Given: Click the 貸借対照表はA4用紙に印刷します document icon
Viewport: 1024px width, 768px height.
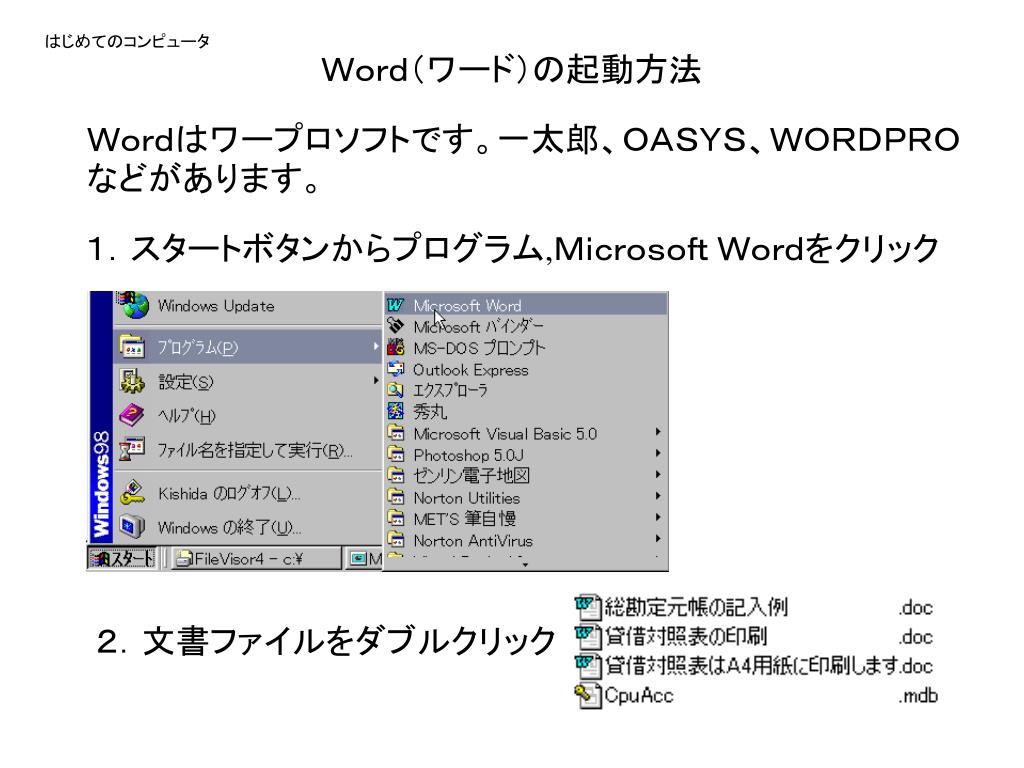Looking at the screenshot, I should [588, 666].
